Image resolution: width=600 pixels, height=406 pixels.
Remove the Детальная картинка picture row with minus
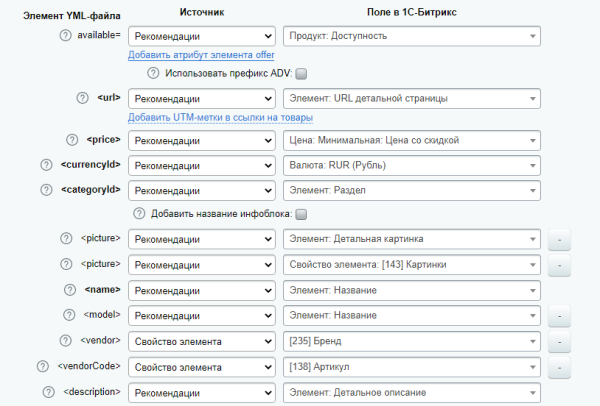coord(559,240)
